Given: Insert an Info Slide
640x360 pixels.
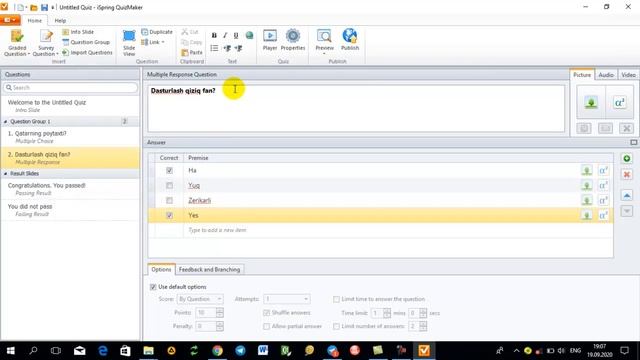Looking at the screenshot, I should pos(78,32).
